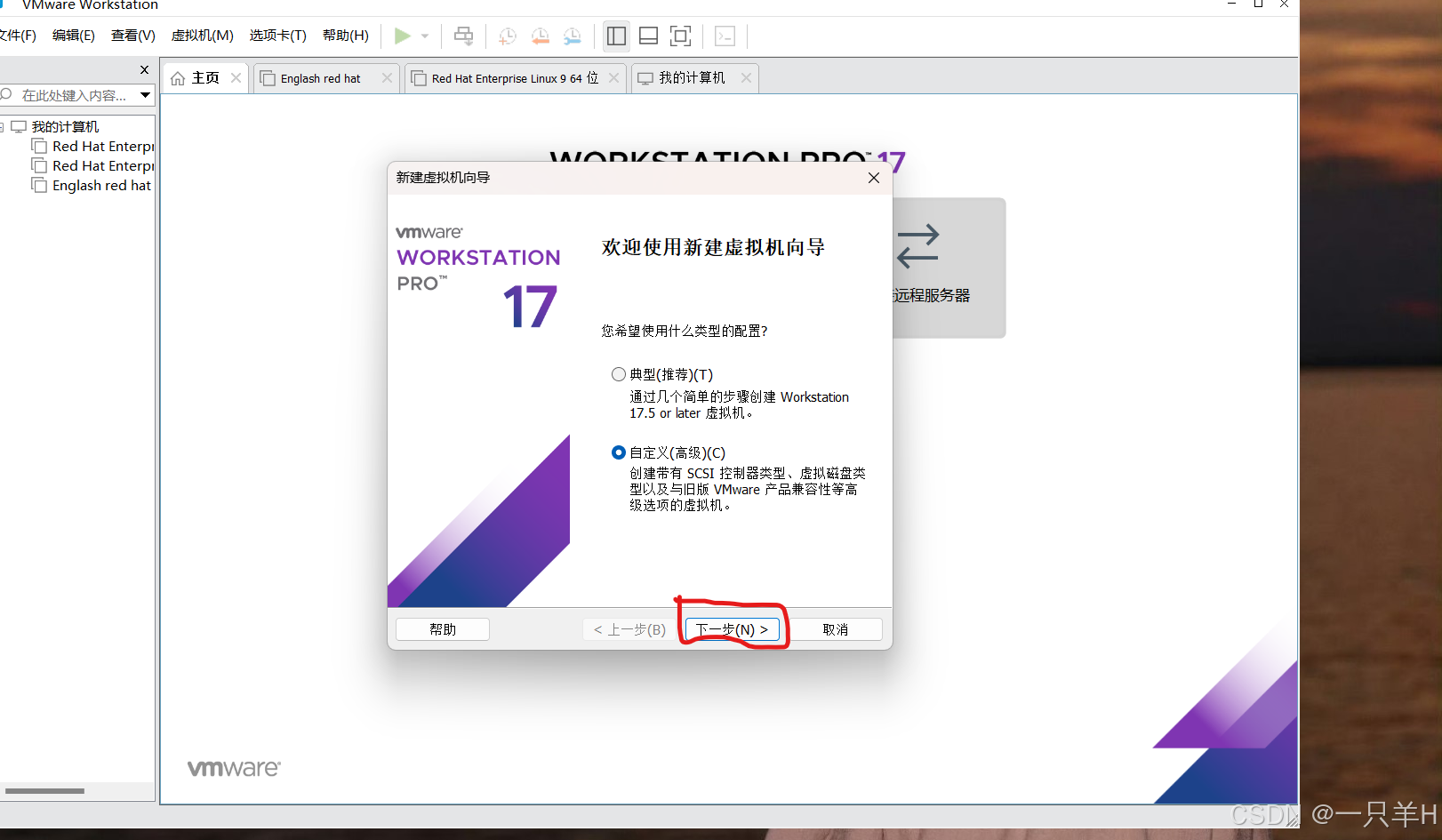
Task: Close the Englash red hat tab
Action: [x=387, y=78]
